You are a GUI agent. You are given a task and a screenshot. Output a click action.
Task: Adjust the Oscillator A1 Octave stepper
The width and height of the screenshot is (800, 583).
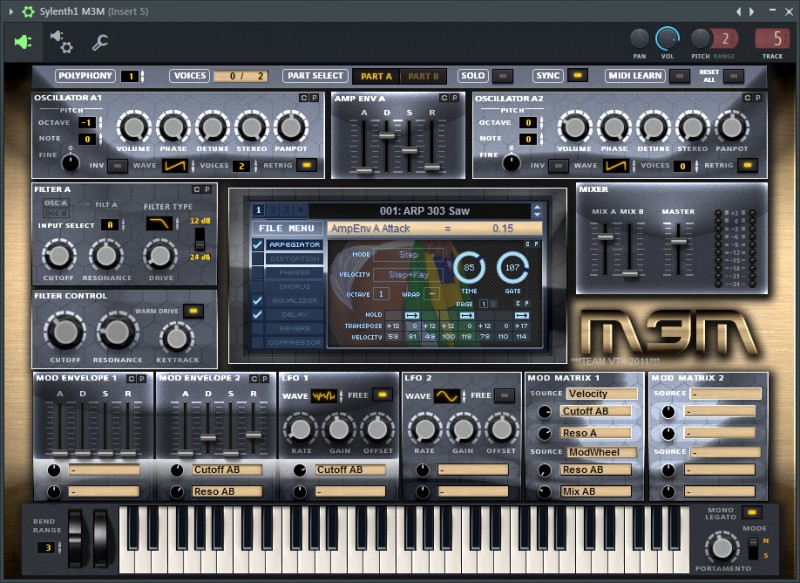(x=101, y=123)
